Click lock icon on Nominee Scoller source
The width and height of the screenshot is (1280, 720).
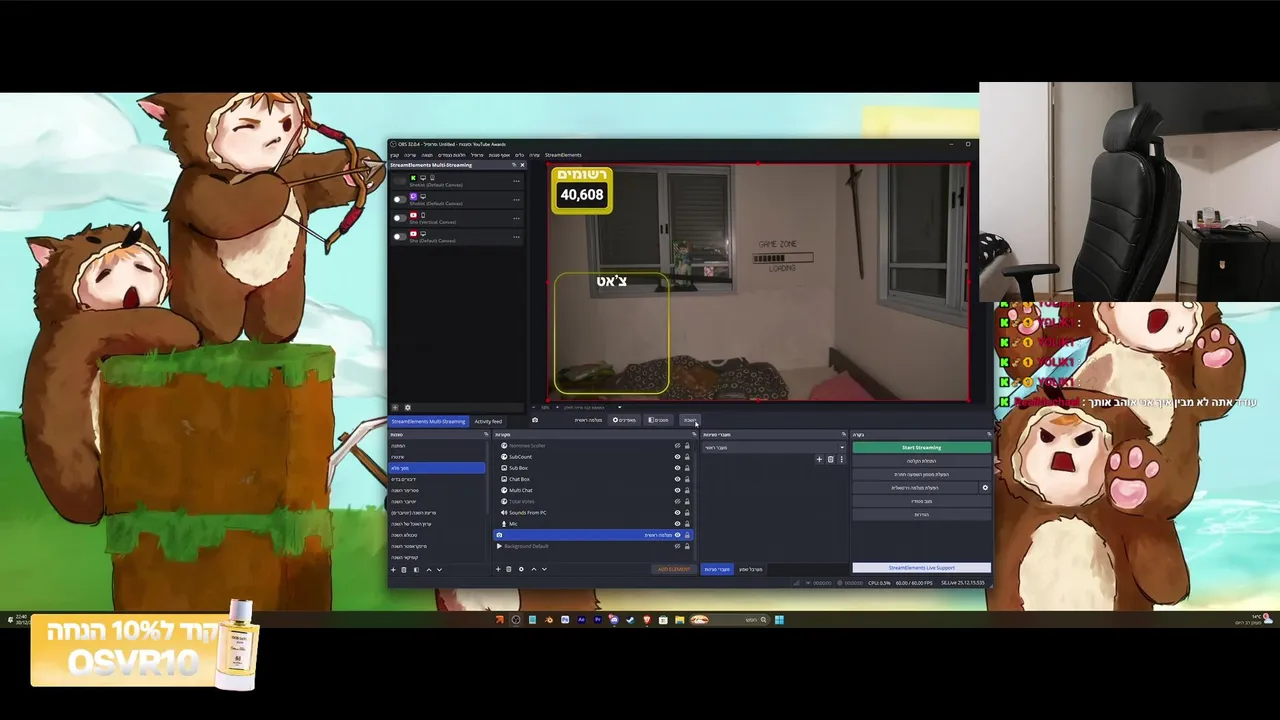687,446
